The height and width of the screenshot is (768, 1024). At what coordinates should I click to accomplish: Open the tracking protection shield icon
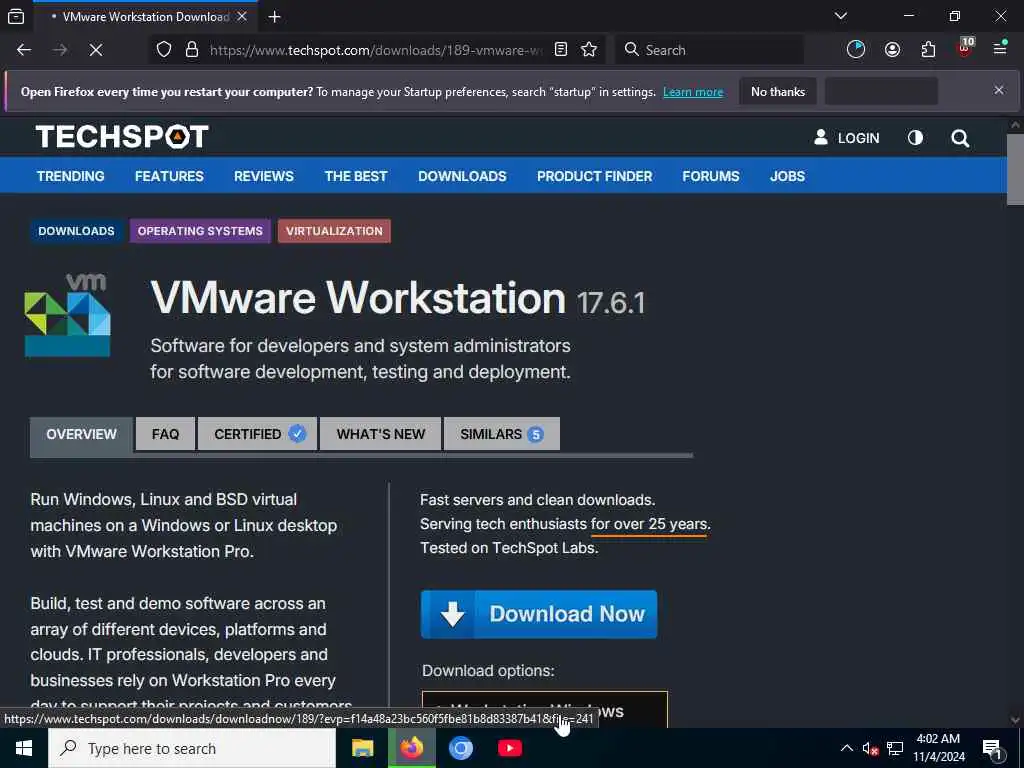[x=164, y=50]
